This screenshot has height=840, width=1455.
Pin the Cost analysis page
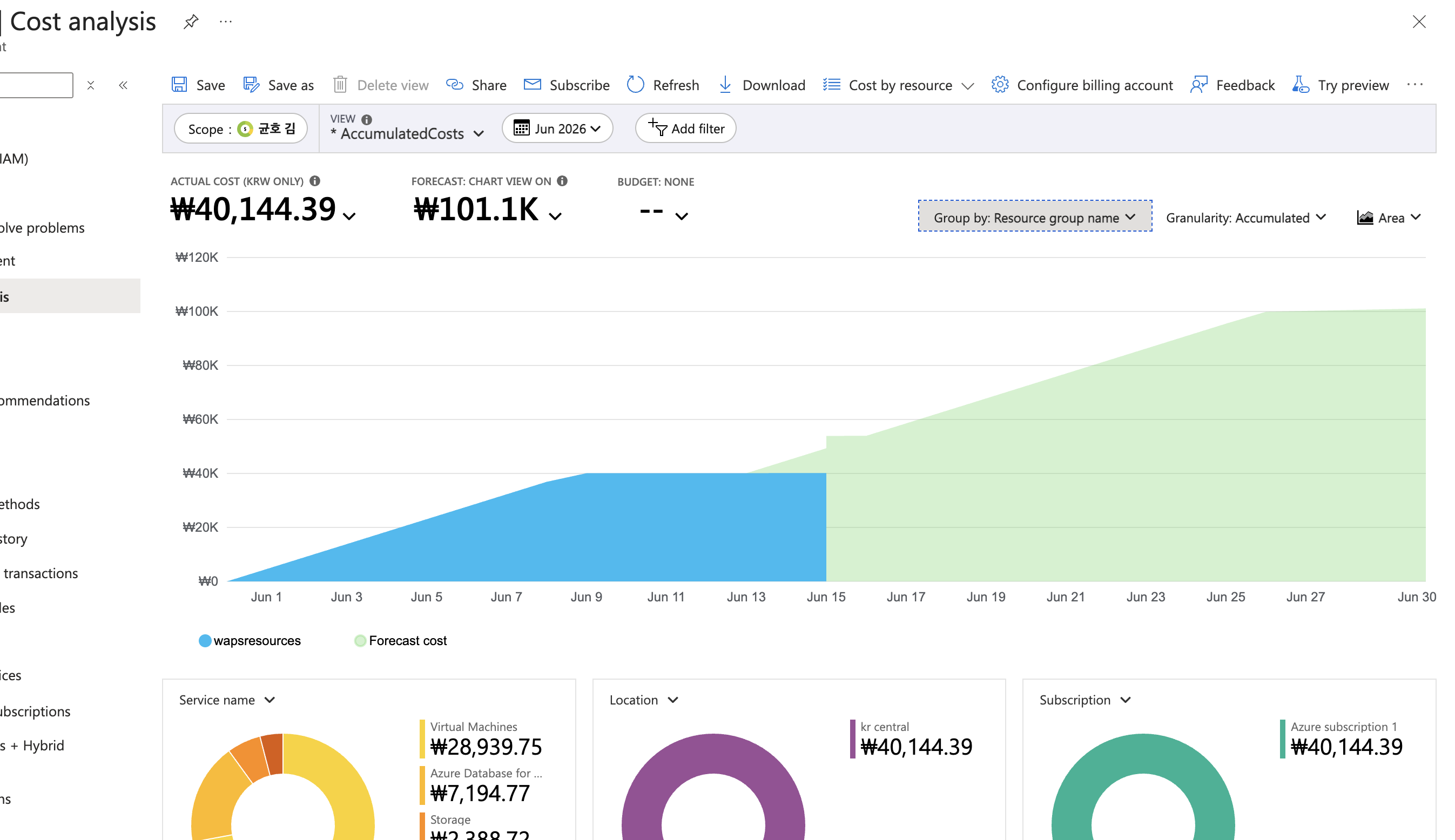point(191,22)
